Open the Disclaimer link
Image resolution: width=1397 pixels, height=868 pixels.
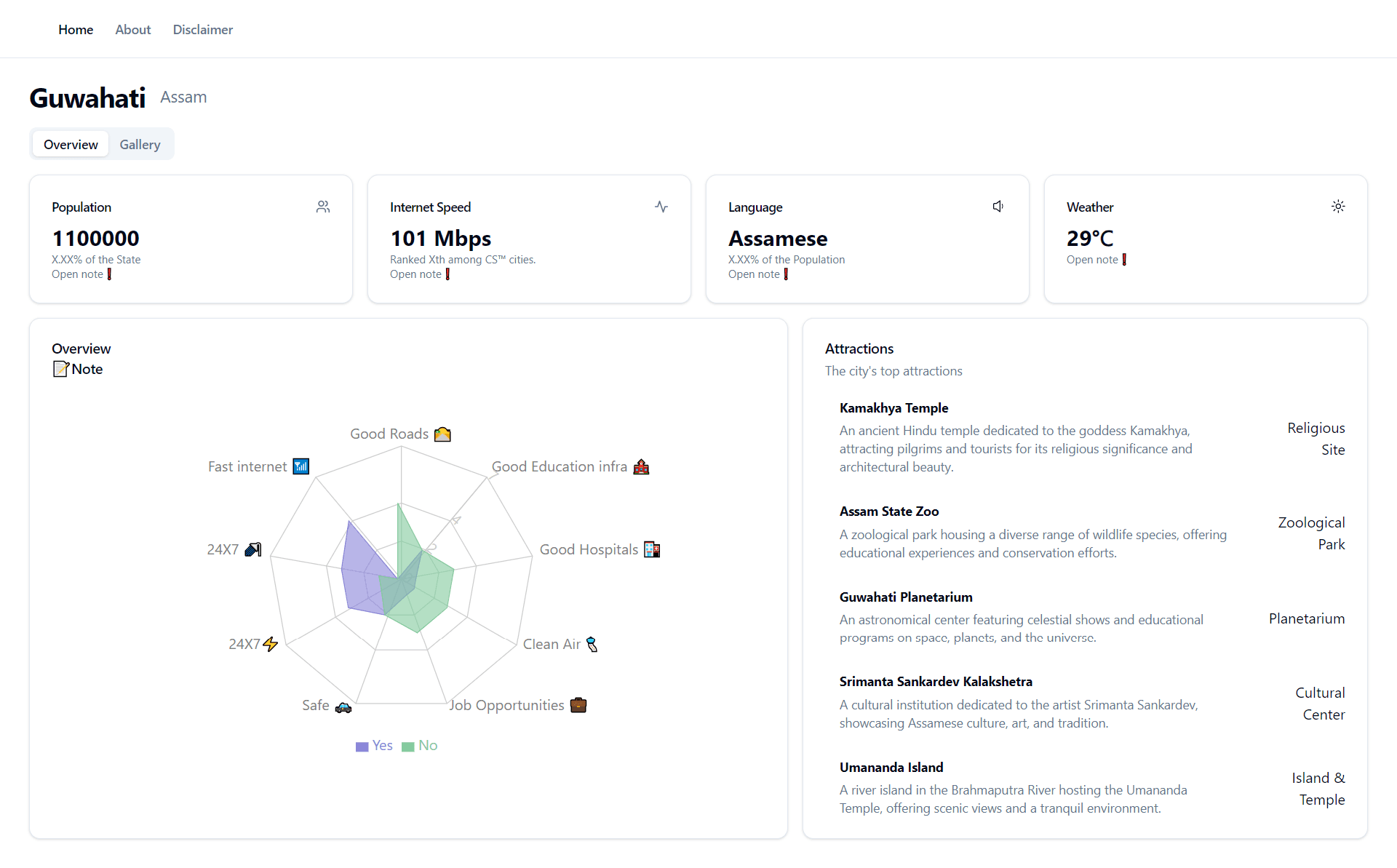[x=203, y=29]
